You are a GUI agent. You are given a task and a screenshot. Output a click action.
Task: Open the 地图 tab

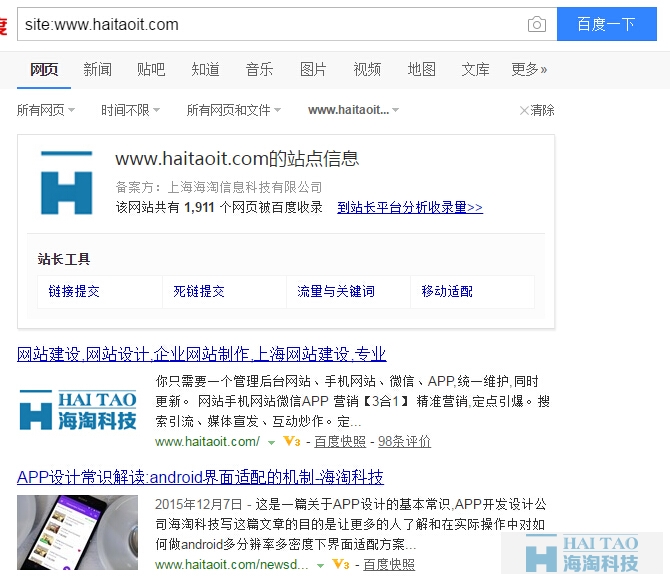coord(422,69)
